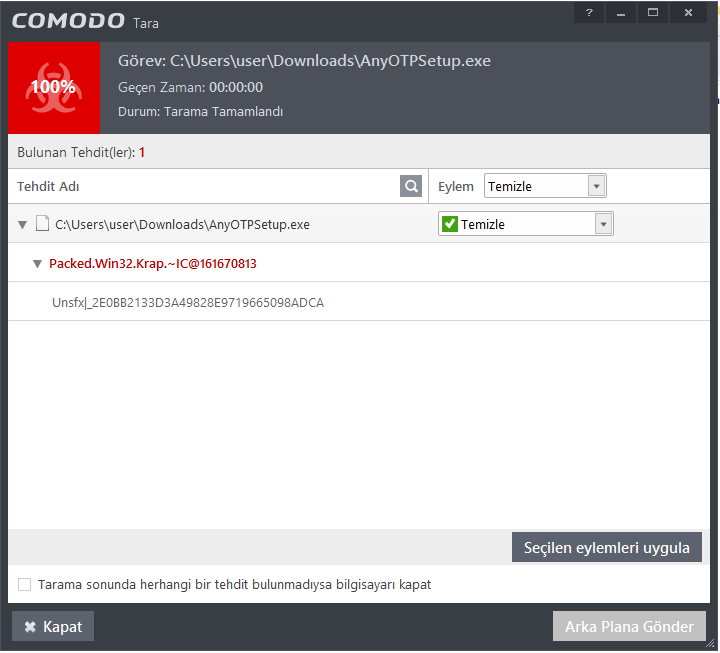
Task: Click the Bulunan Tehdit(ler): 1 label
Action: pos(81,152)
